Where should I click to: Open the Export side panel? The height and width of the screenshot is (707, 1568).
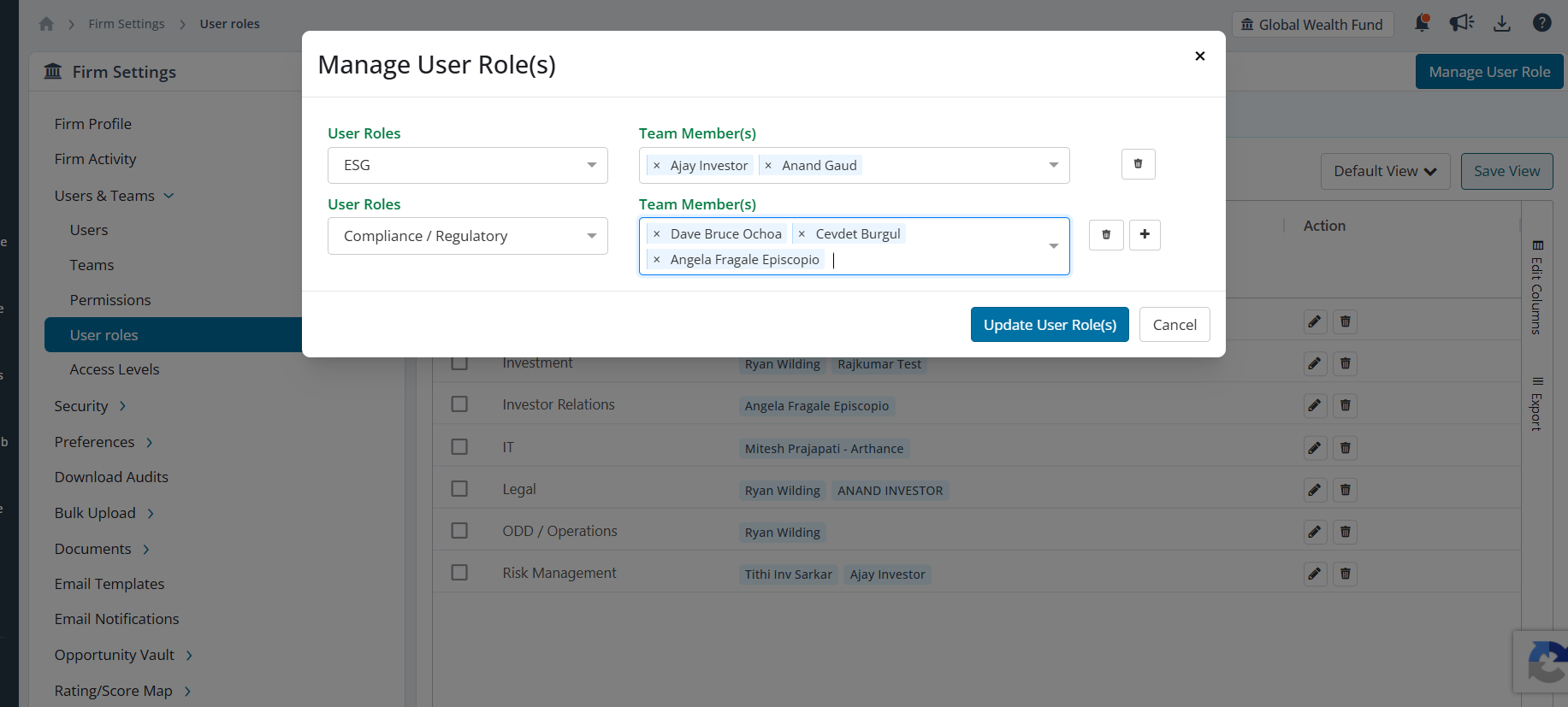tap(1537, 404)
